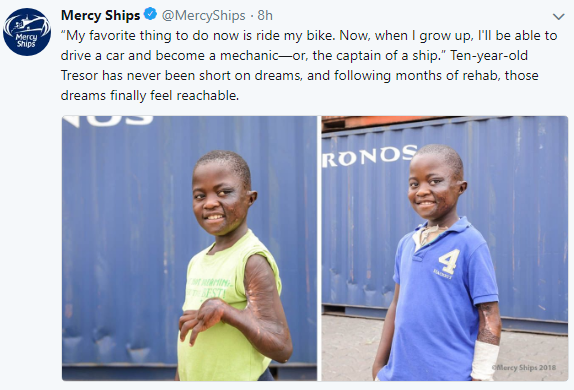Visit the @MercyShips handle link
The image size is (574, 390).
[x=204, y=15]
